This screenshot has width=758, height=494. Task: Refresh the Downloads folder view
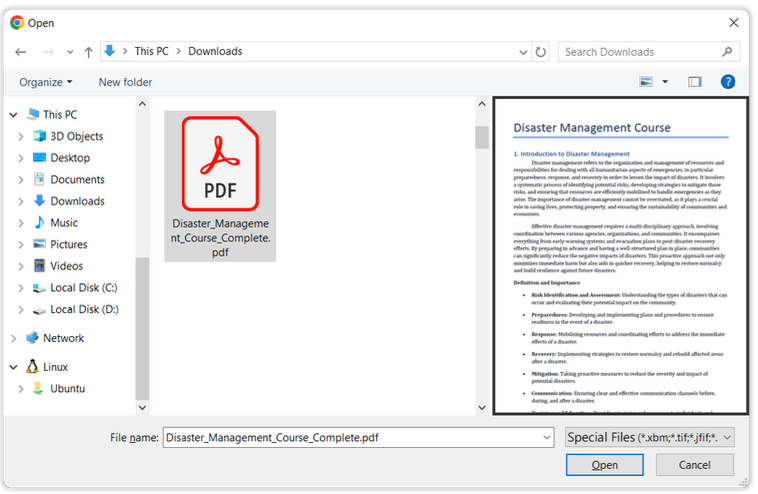(x=541, y=52)
